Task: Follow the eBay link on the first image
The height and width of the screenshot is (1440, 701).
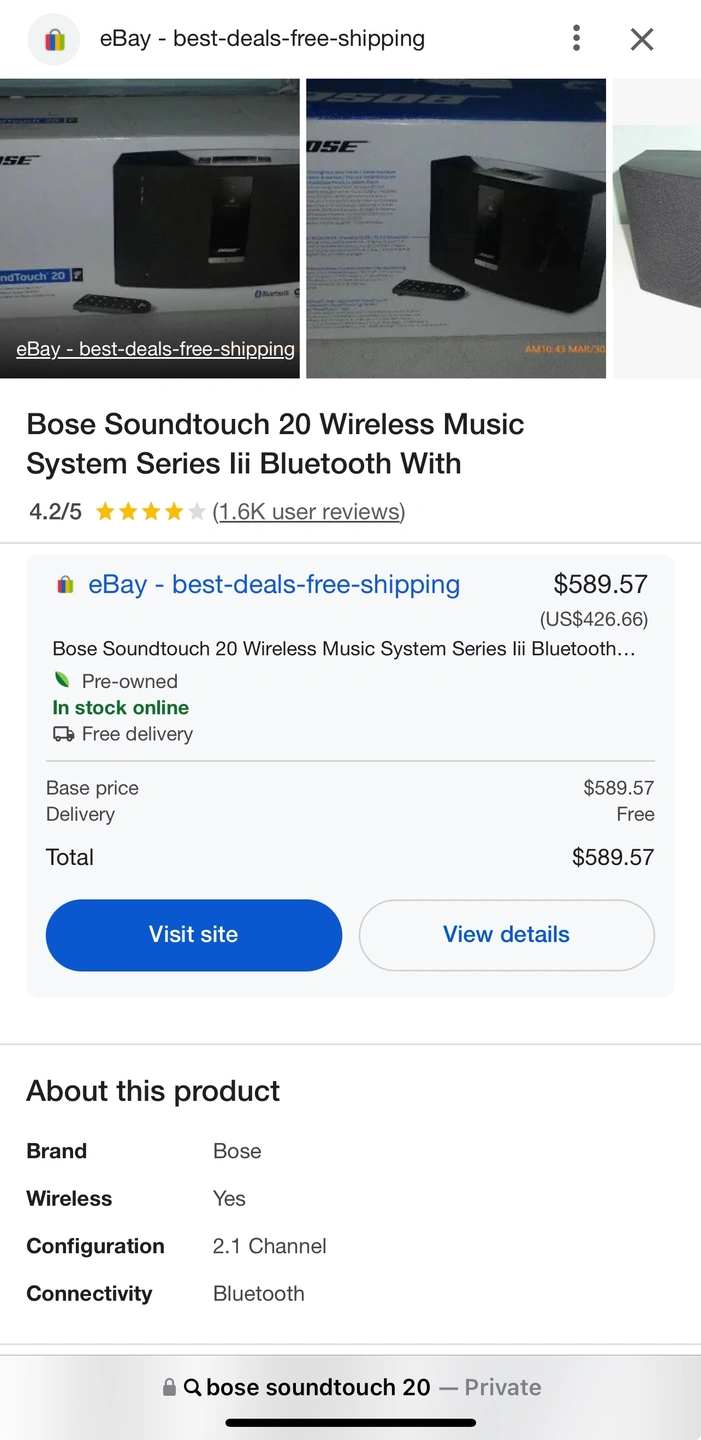Action: [155, 349]
